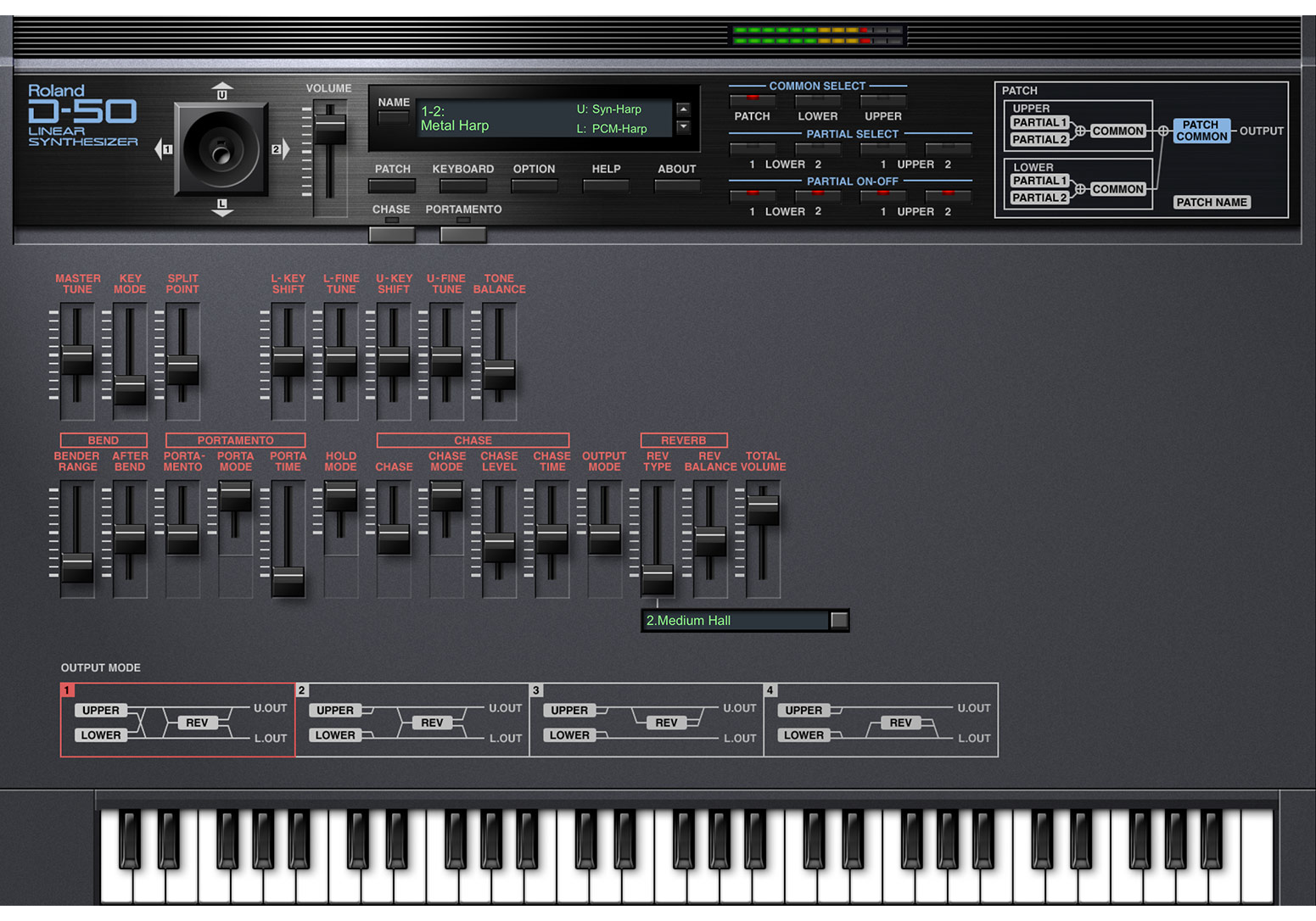Viewport: 1316px width, 921px height.
Task: Click the HOLD MODE slider handle
Action: click(340, 496)
